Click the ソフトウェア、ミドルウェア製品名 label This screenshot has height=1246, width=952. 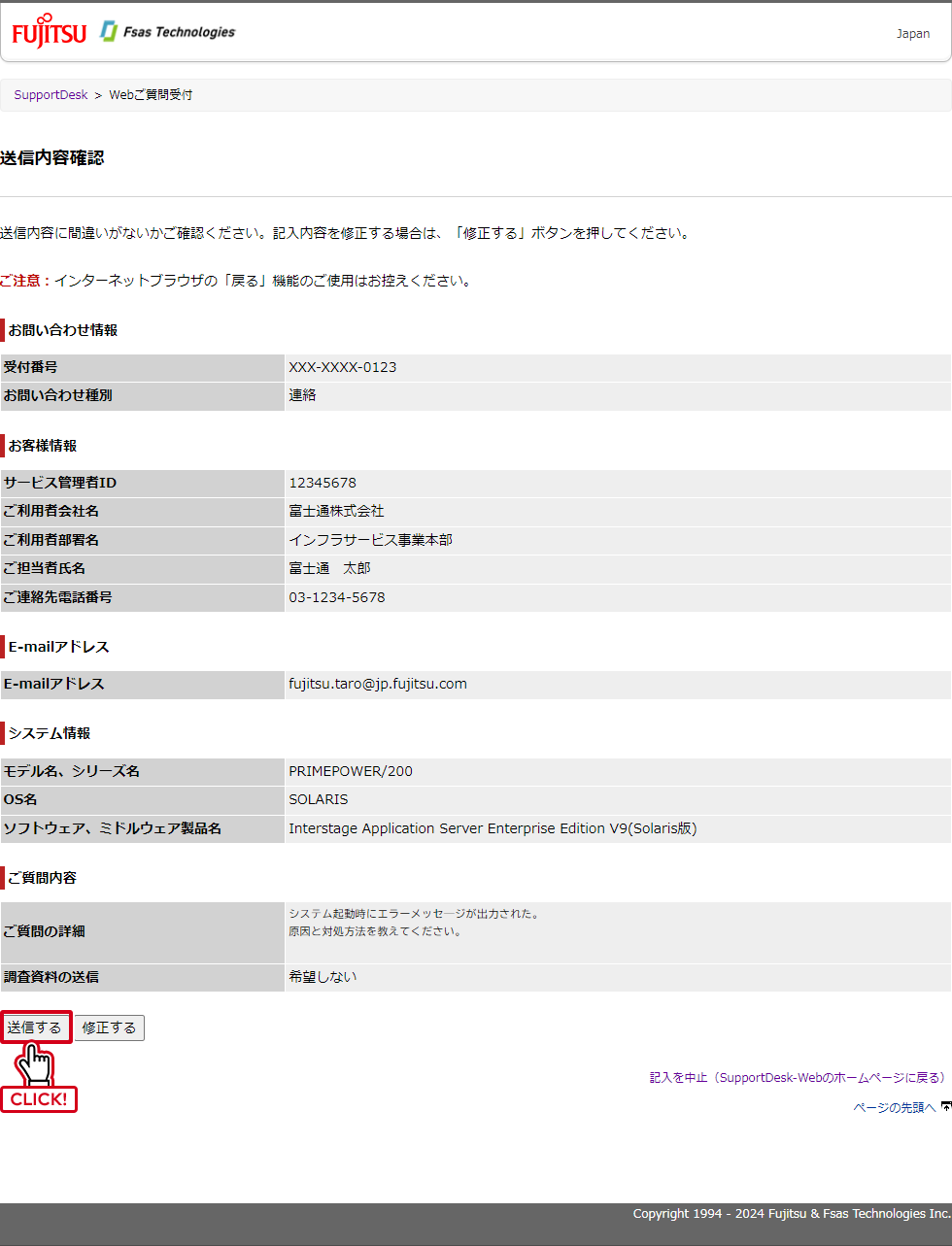coord(112,828)
